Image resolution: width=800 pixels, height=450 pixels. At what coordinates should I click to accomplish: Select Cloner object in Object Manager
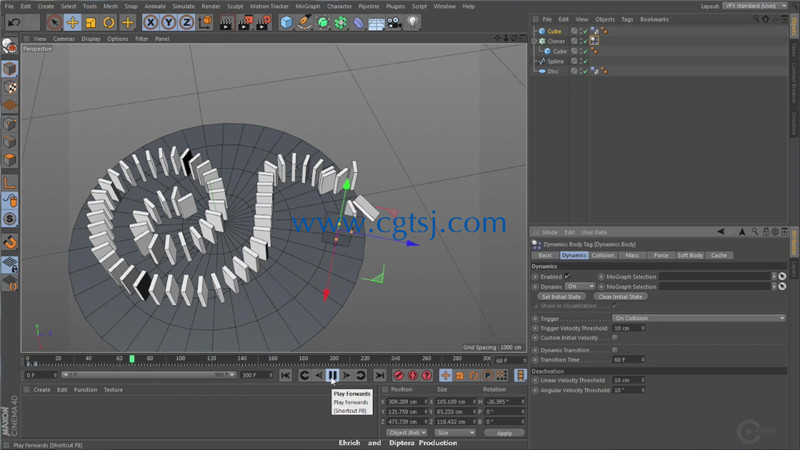coord(556,41)
